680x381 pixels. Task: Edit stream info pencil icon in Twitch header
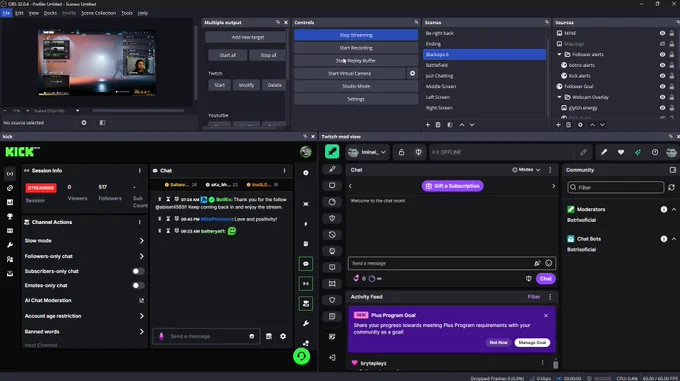(x=583, y=152)
